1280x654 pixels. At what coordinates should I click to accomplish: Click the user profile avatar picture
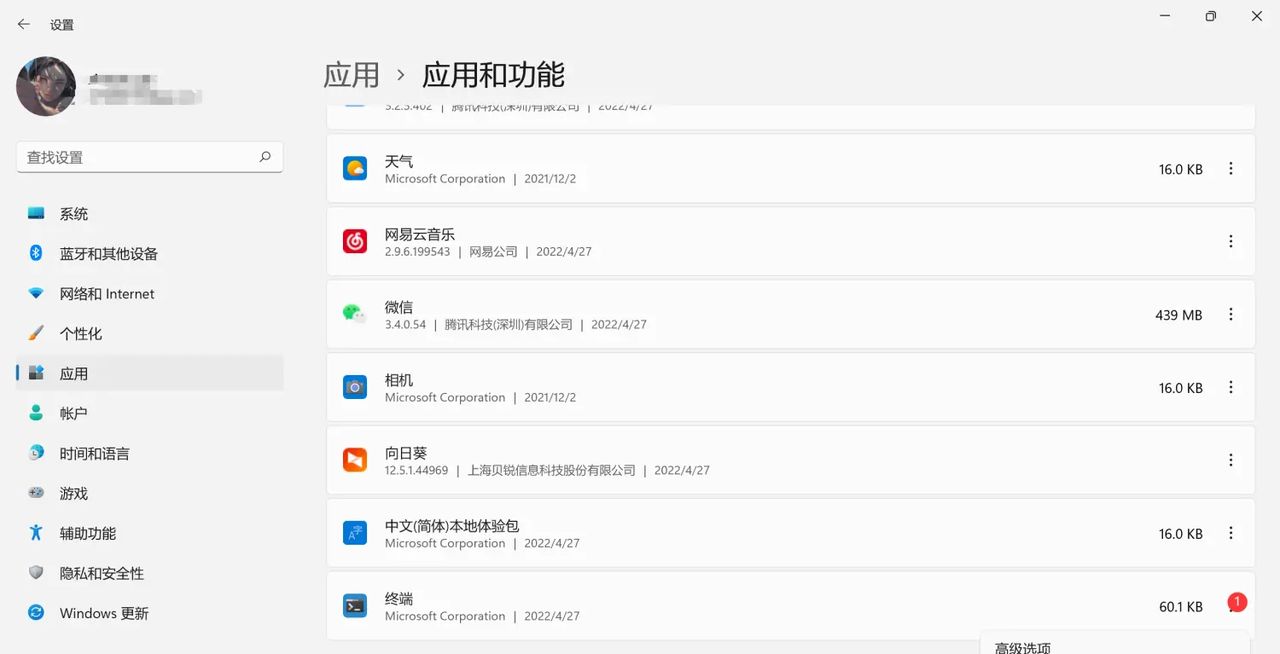click(x=46, y=86)
